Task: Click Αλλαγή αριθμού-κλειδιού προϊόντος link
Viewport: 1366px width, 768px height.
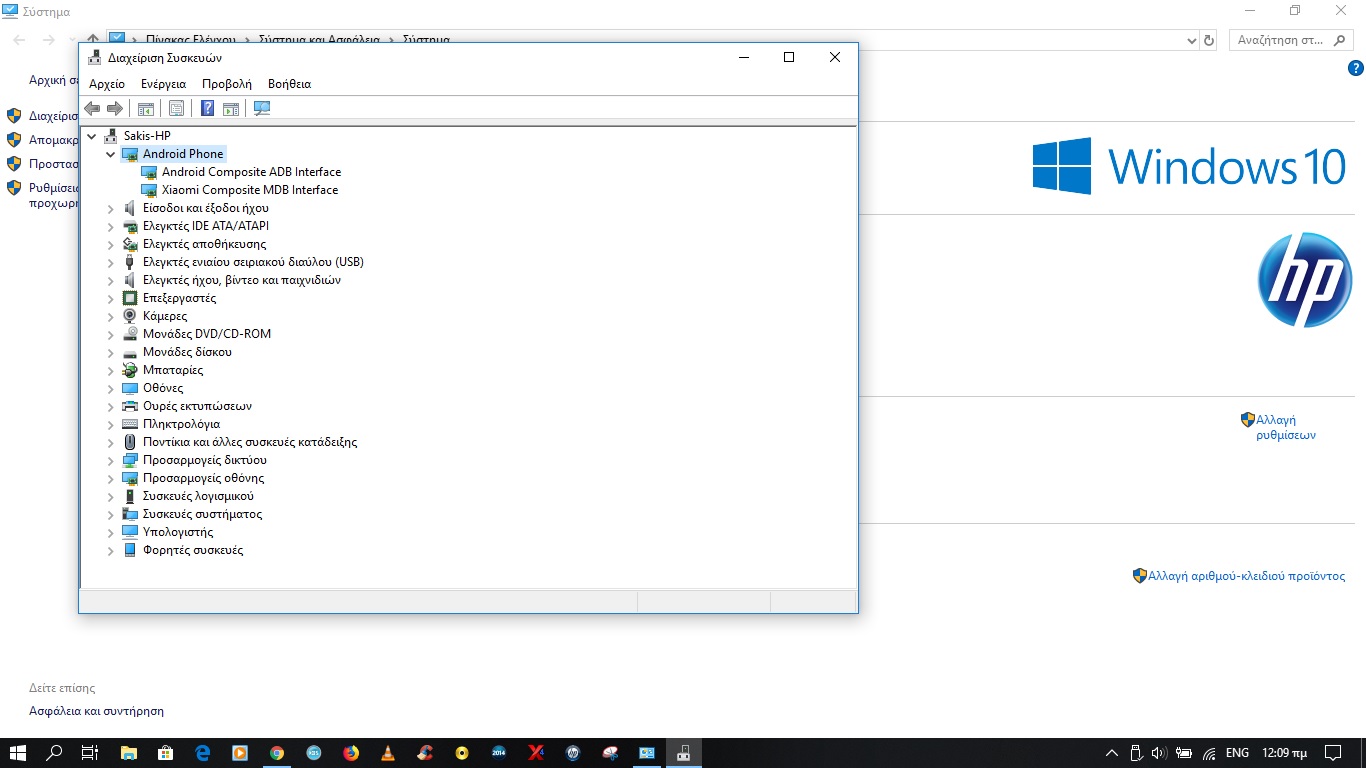Action: pyautogui.click(x=1246, y=576)
